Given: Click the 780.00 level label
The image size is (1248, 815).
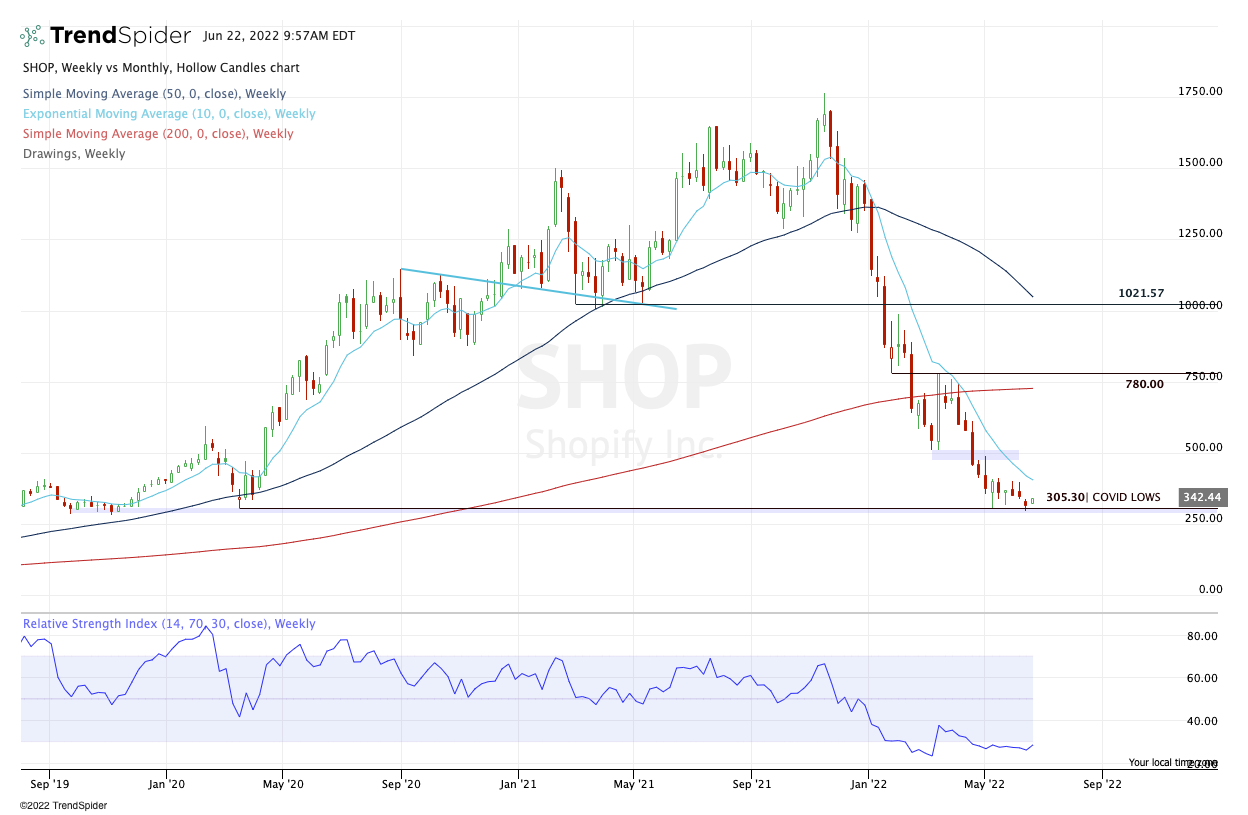Looking at the screenshot, I should pyautogui.click(x=1144, y=384).
